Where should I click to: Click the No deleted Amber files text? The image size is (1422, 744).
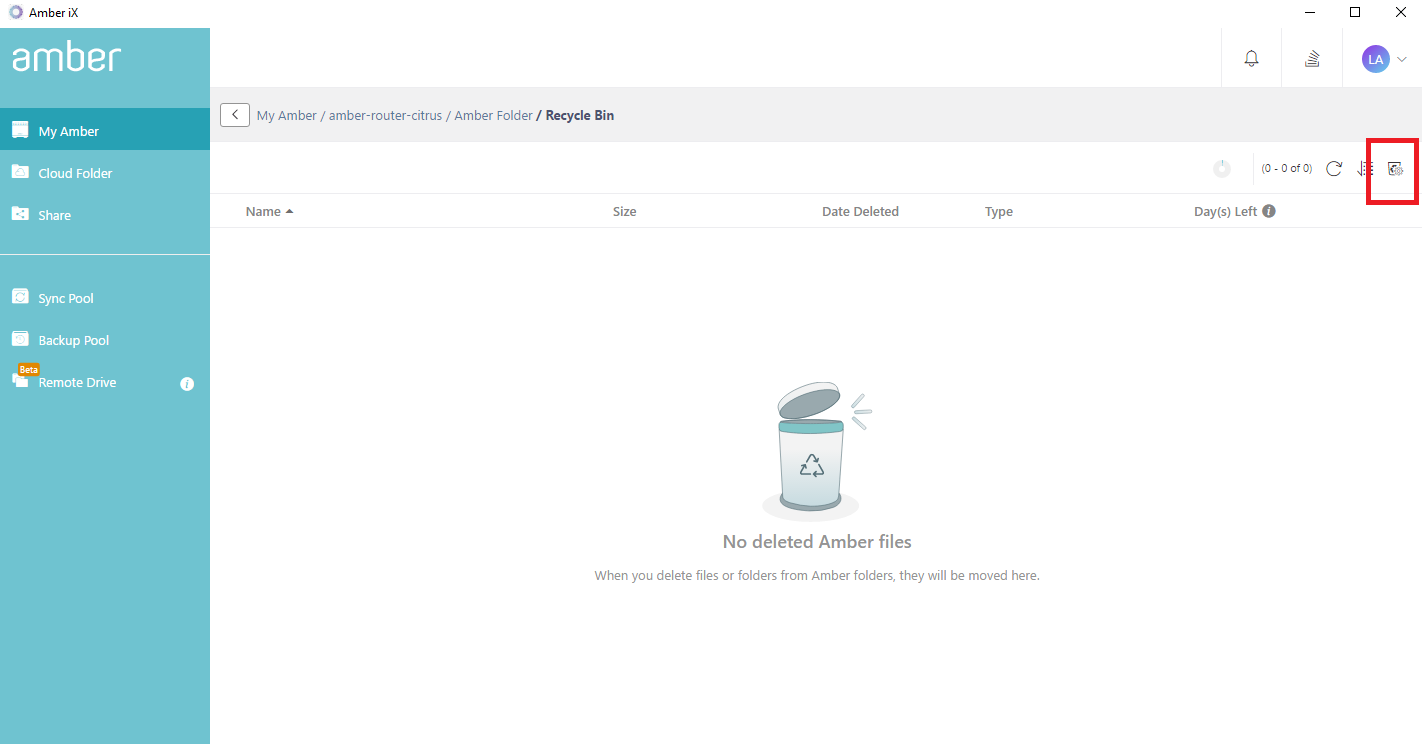(817, 542)
